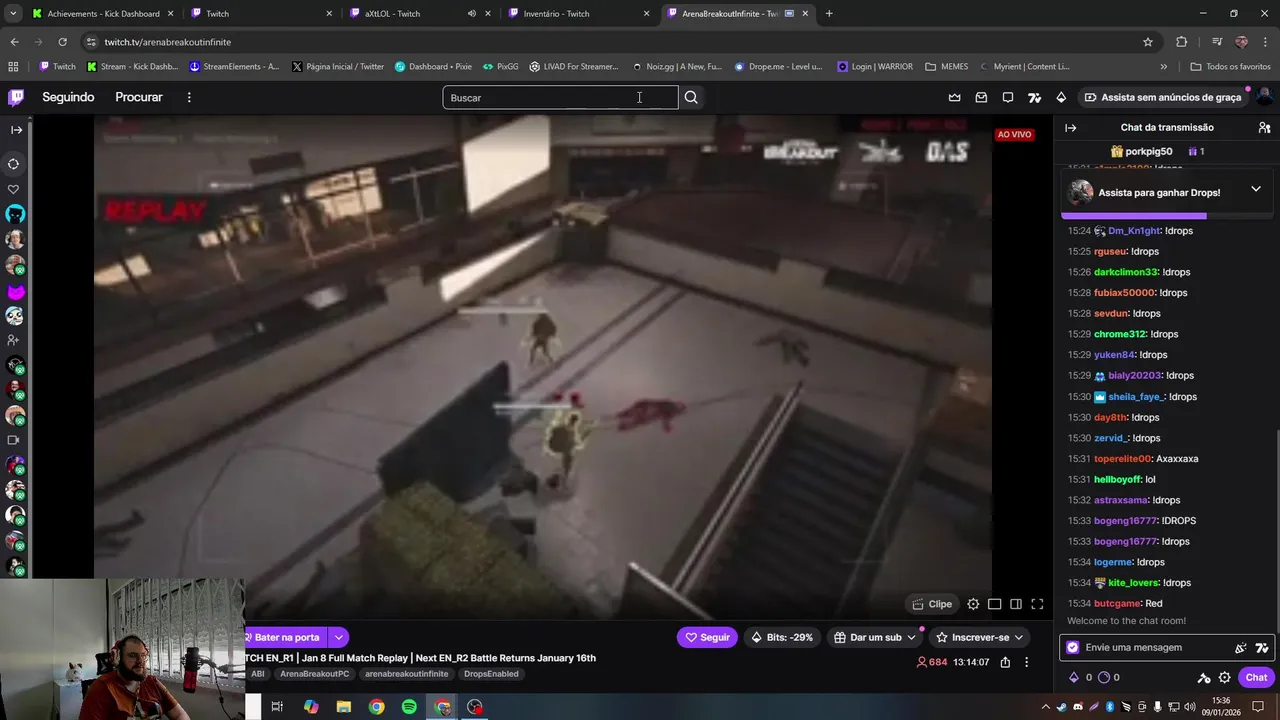Viewport: 1280px width, 720px height.
Task: Open the Seguindo section
Action: tap(68, 97)
